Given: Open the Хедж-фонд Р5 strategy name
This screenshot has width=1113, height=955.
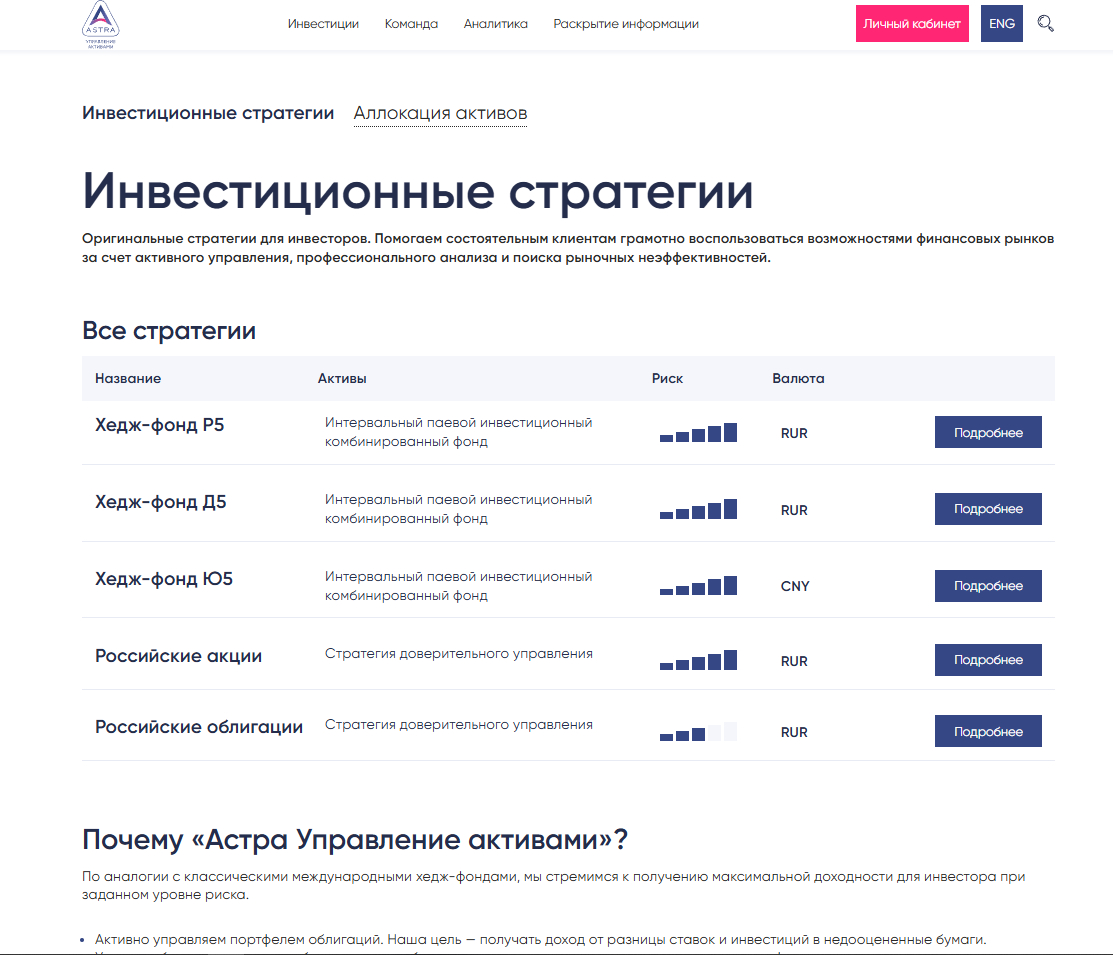Looking at the screenshot, I should [x=160, y=425].
